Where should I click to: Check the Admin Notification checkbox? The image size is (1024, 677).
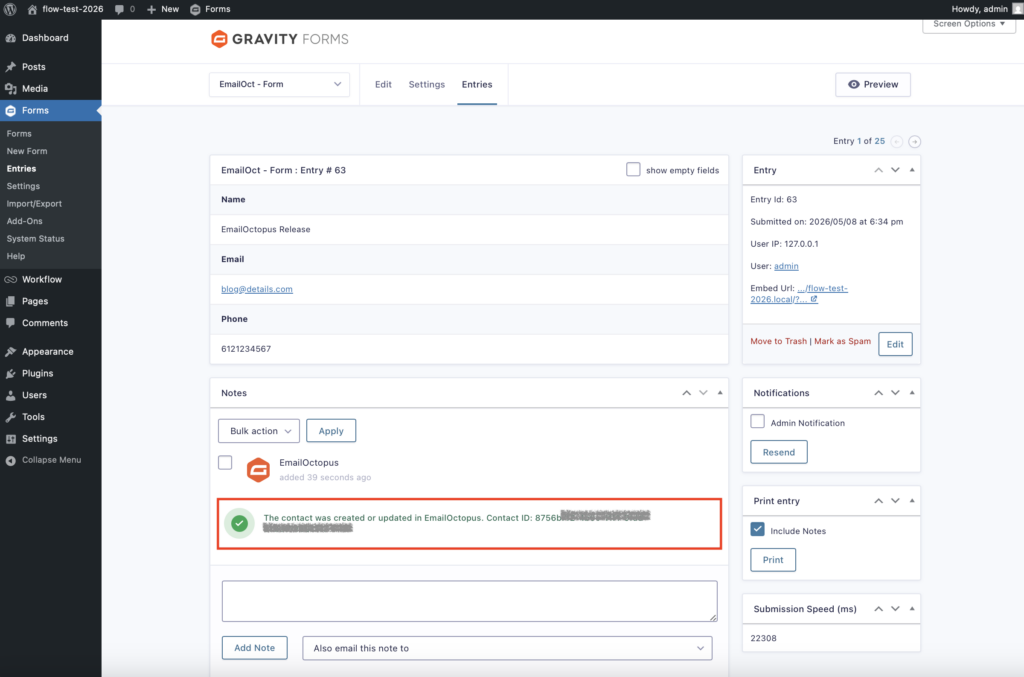pyautogui.click(x=758, y=422)
